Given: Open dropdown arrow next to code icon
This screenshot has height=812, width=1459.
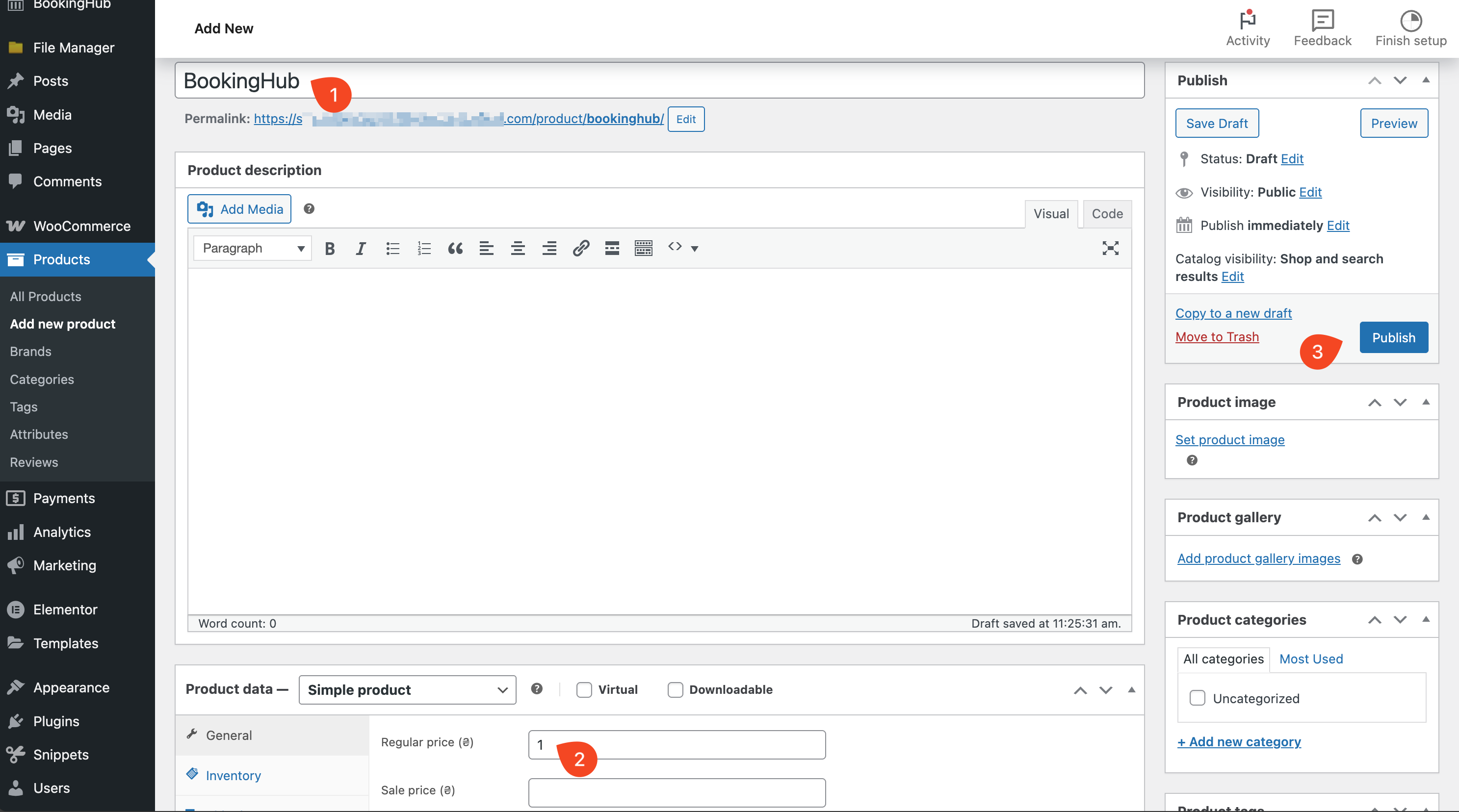Looking at the screenshot, I should pyautogui.click(x=694, y=248).
